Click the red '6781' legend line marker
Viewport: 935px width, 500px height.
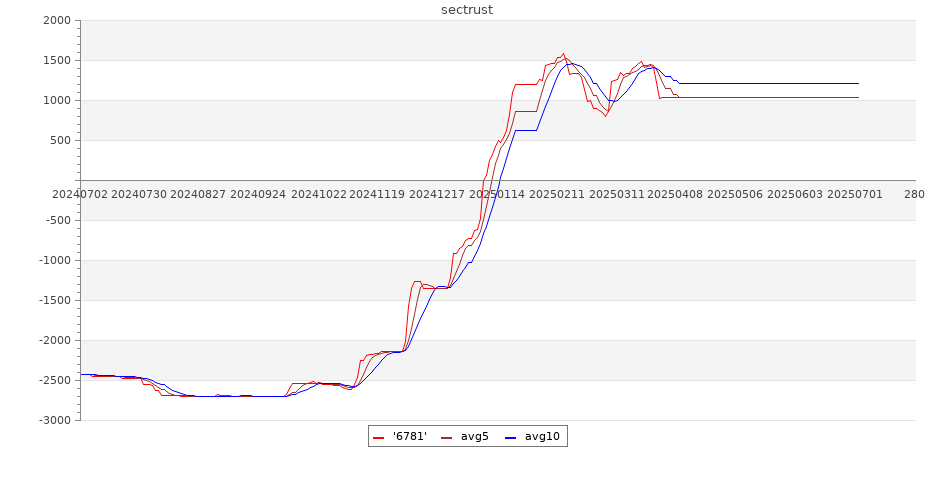378,437
